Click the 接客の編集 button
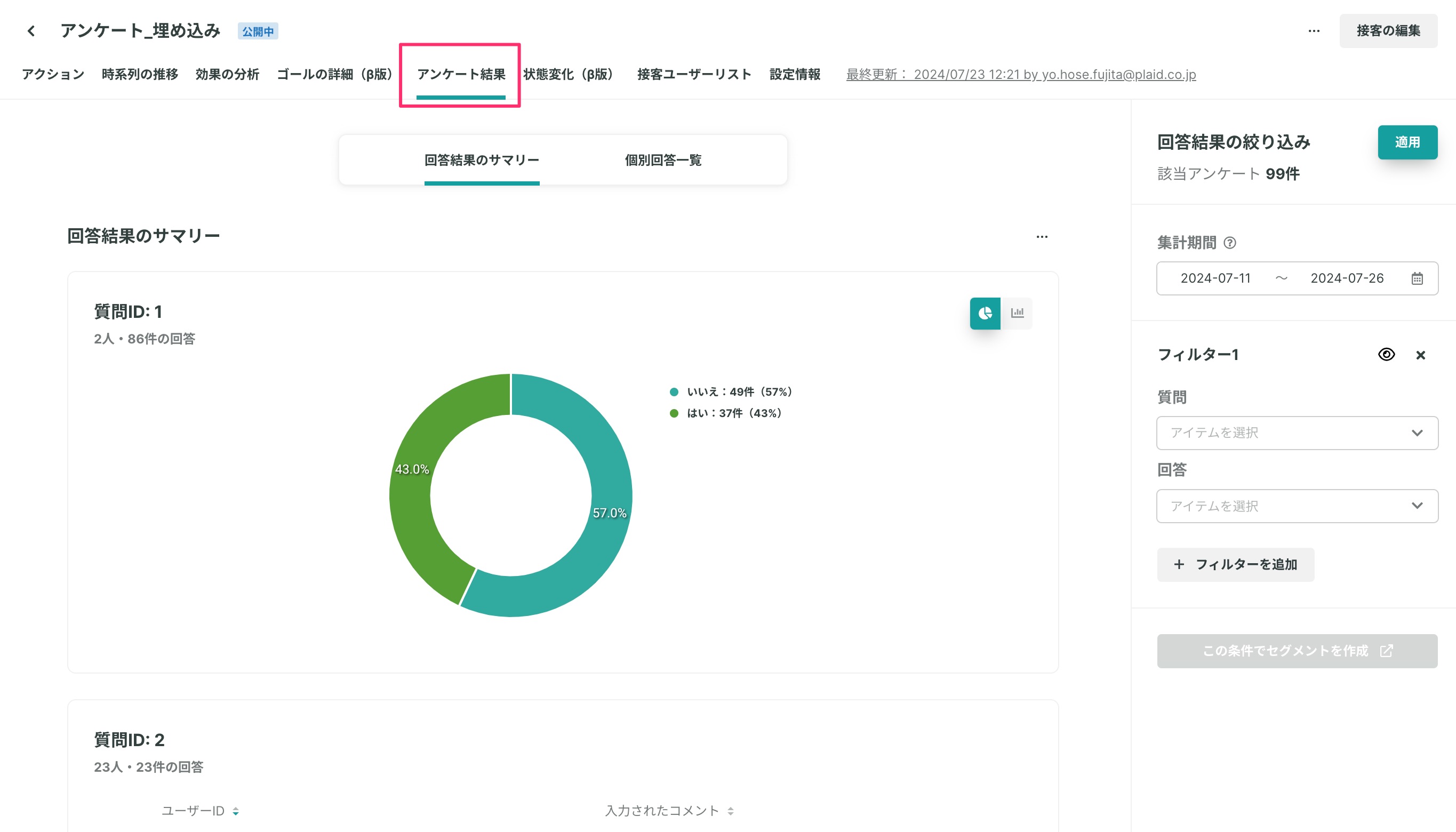This screenshot has height=832, width=1456. coord(1388,31)
